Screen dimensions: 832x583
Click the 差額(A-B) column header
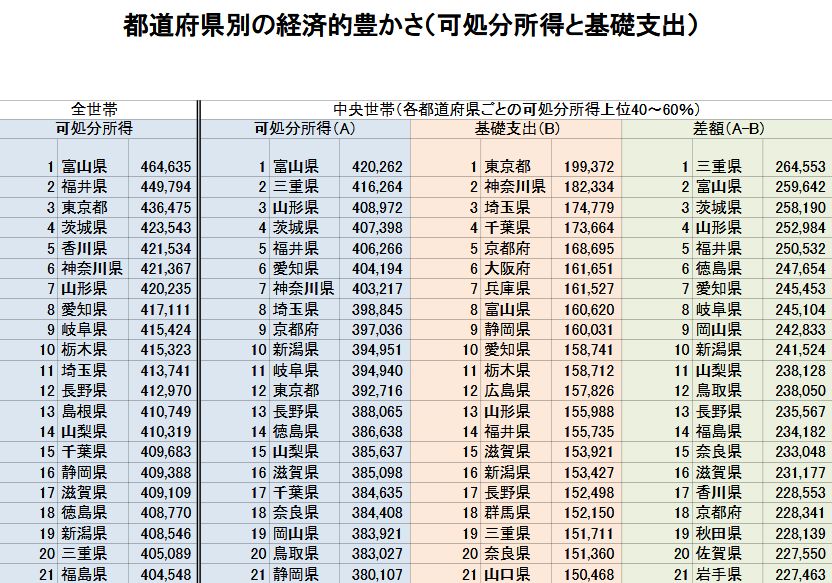[x=728, y=128]
